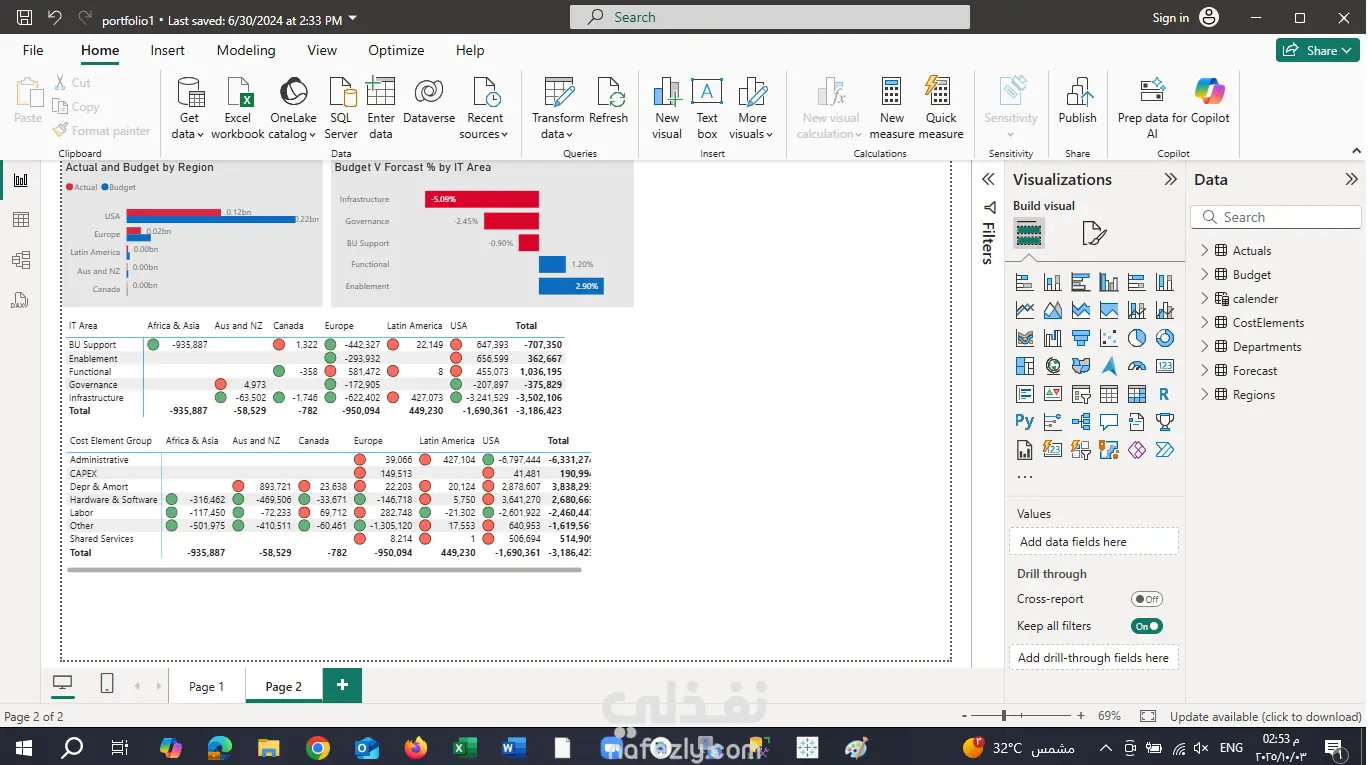
Task: Go to the Page 1 tab
Action: coord(207,686)
